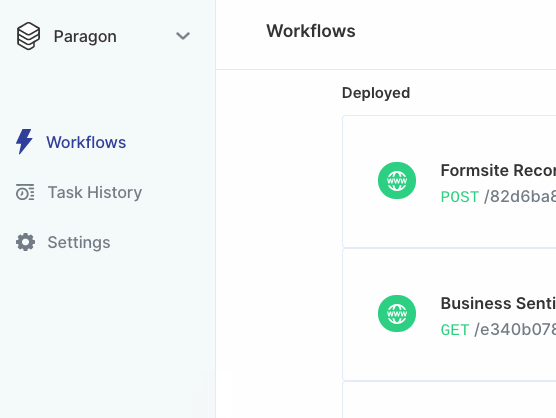The height and width of the screenshot is (418, 556).
Task: Click the Paragon stacked-layers logo icon
Action: pos(28,36)
